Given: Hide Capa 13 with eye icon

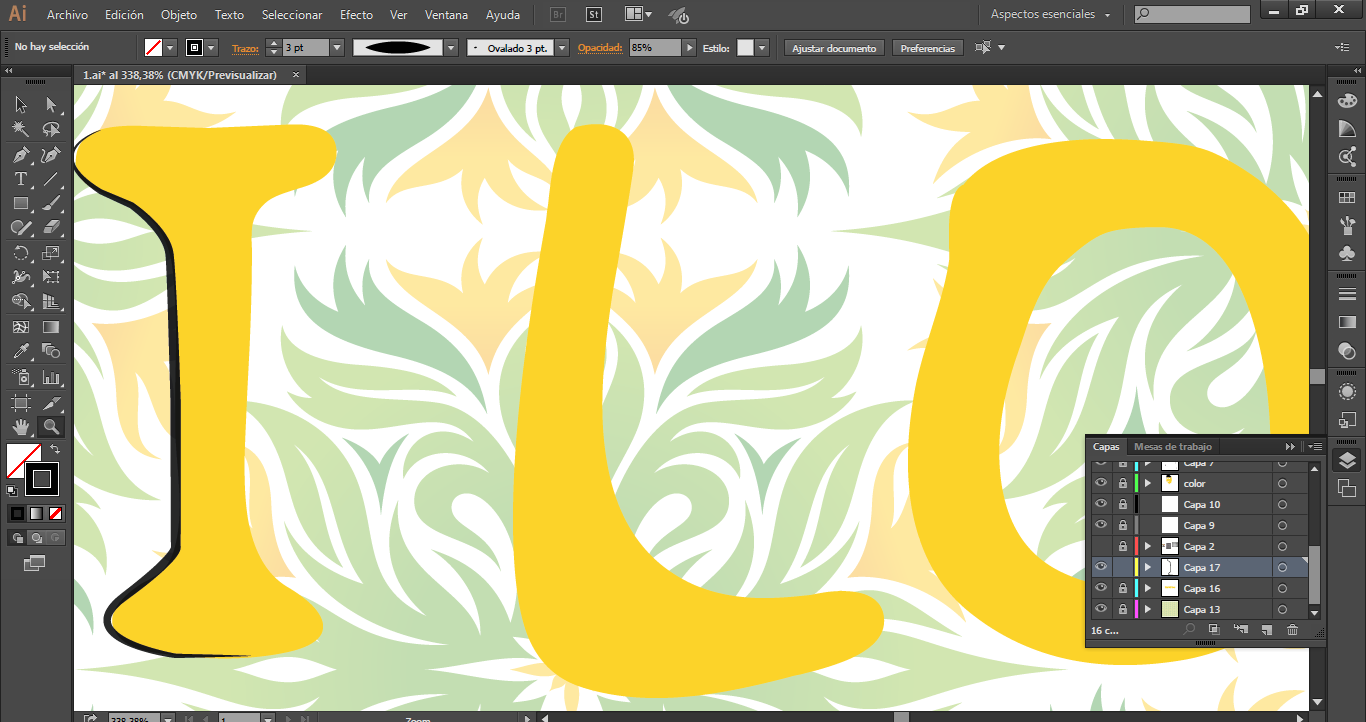Looking at the screenshot, I should [x=1100, y=609].
